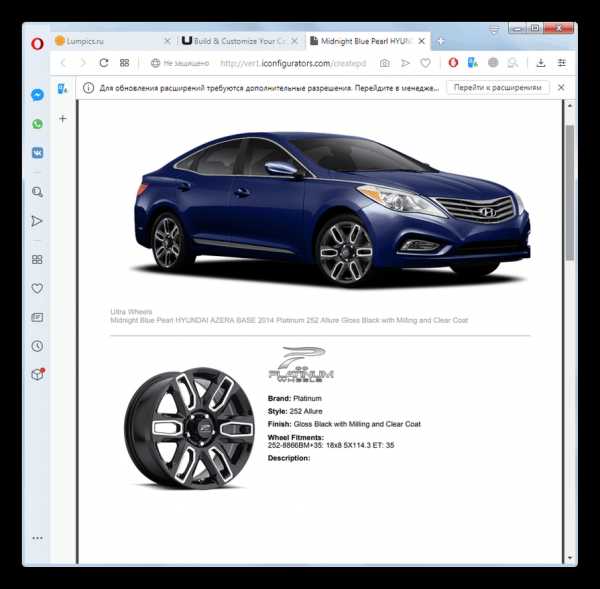Click the snapshot camera icon in address bar
Viewport: 600px width, 589px height.
[x=384, y=63]
